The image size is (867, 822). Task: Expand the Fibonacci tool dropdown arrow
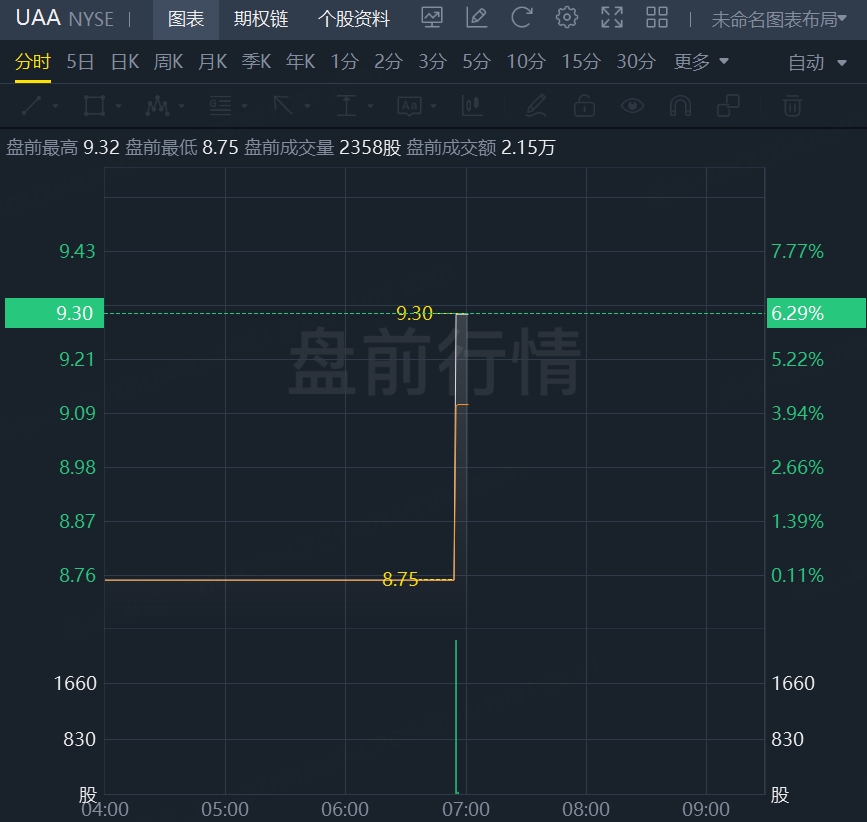pos(244,106)
